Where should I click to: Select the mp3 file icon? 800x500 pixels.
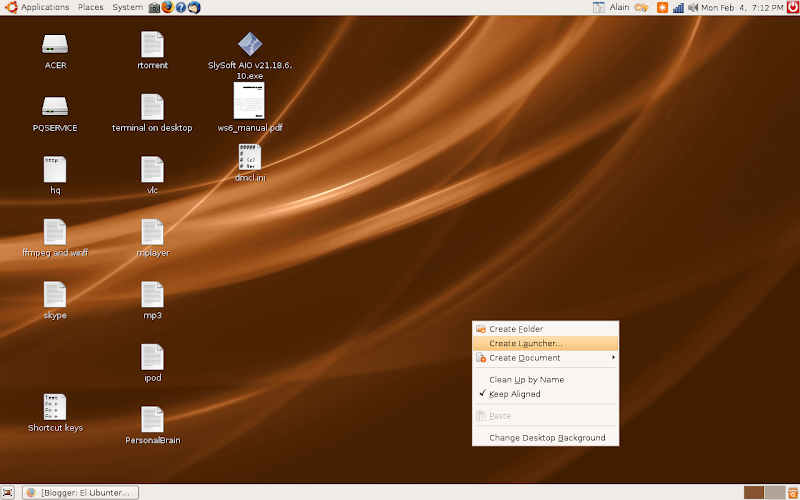(153, 294)
